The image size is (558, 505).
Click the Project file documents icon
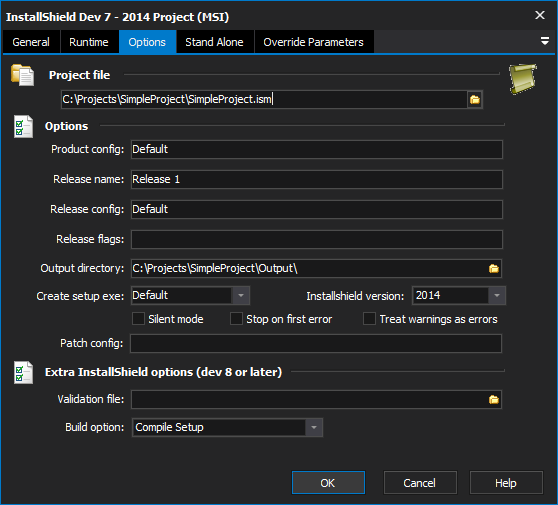[x=22, y=75]
